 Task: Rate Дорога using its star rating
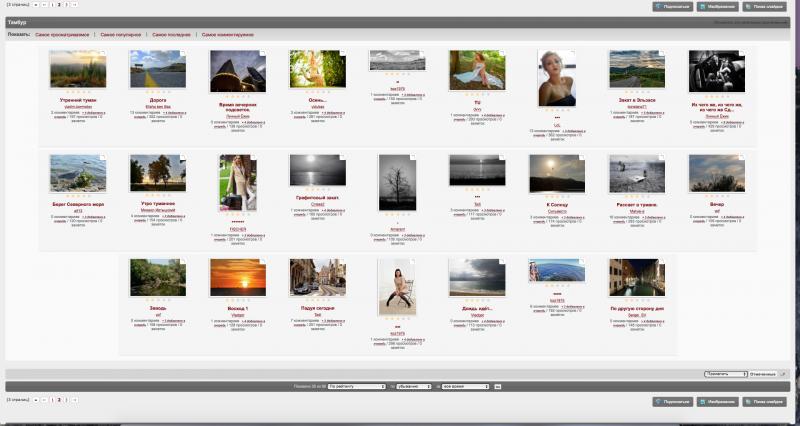pyautogui.click(x=158, y=93)
